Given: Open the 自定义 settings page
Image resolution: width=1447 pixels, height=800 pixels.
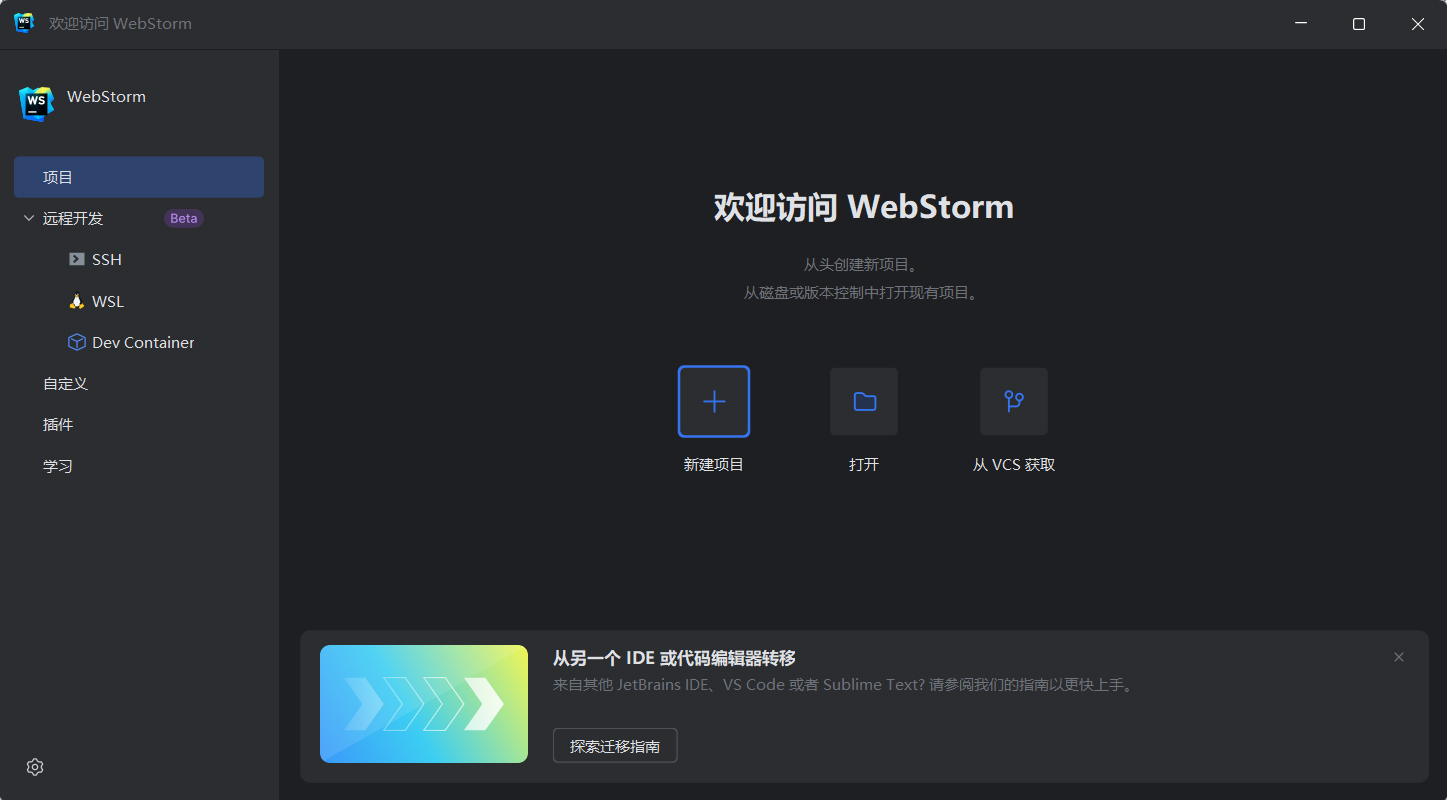Looking at the screenshot, I should (65, 383).
